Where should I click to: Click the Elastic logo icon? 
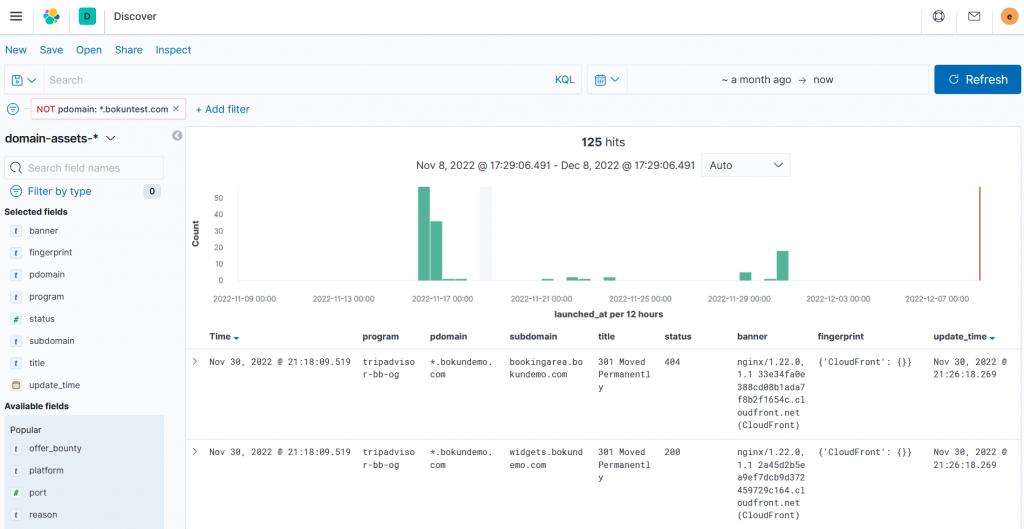[51, 16]
